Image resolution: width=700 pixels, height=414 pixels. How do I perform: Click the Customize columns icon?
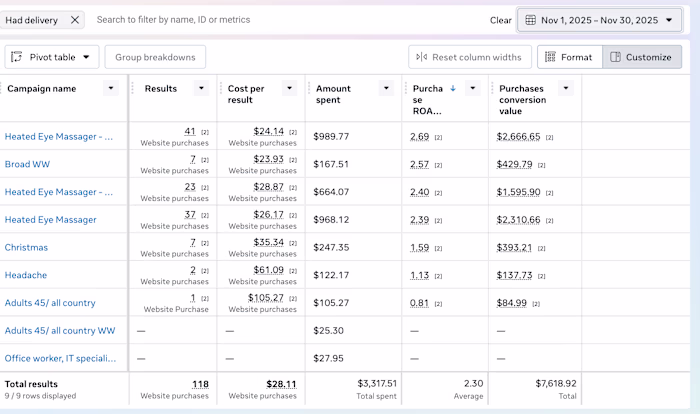[615, 57]
